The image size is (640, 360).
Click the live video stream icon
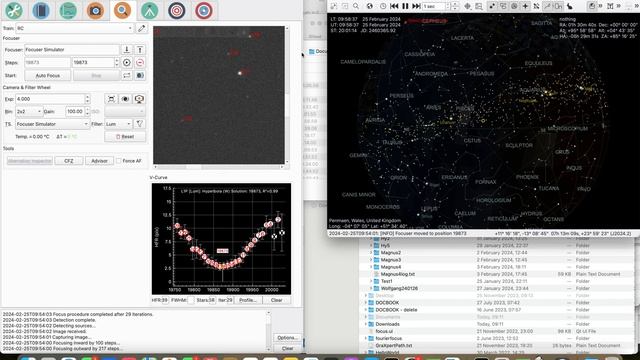coord(139,99)
